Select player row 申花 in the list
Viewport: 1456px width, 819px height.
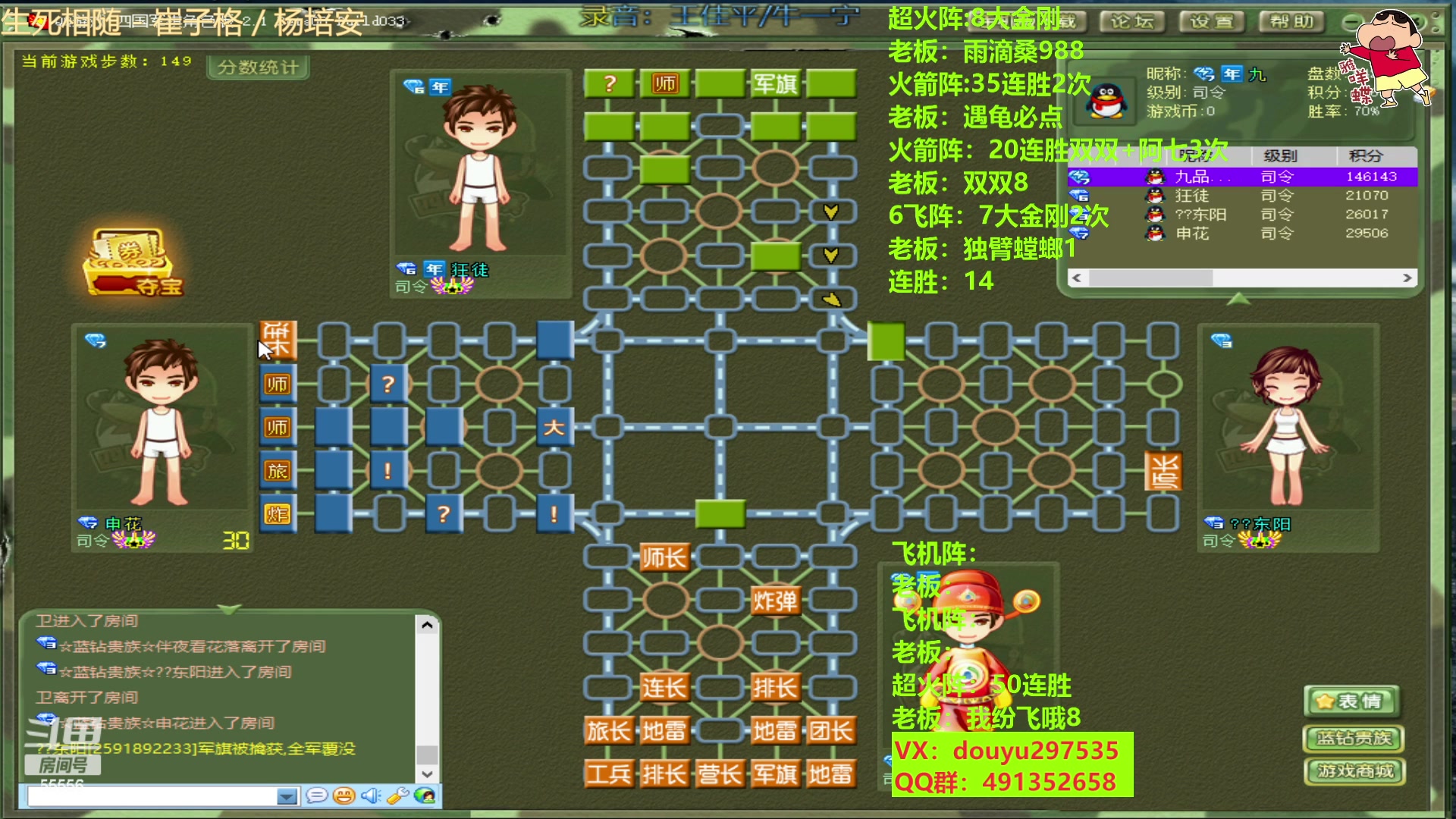pyautogui.click(x=1242, y=234)
